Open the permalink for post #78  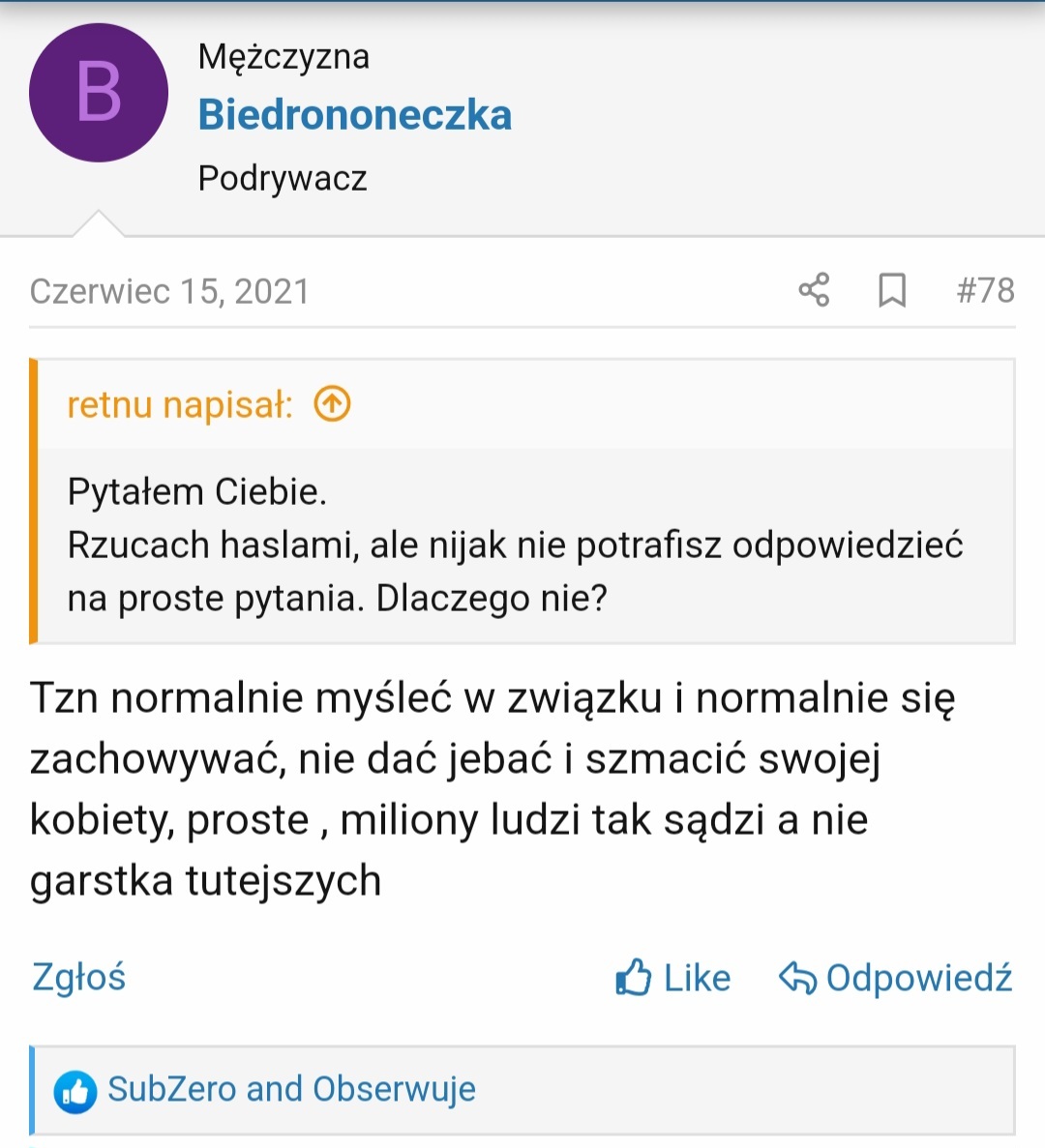[x=986, y=290]
